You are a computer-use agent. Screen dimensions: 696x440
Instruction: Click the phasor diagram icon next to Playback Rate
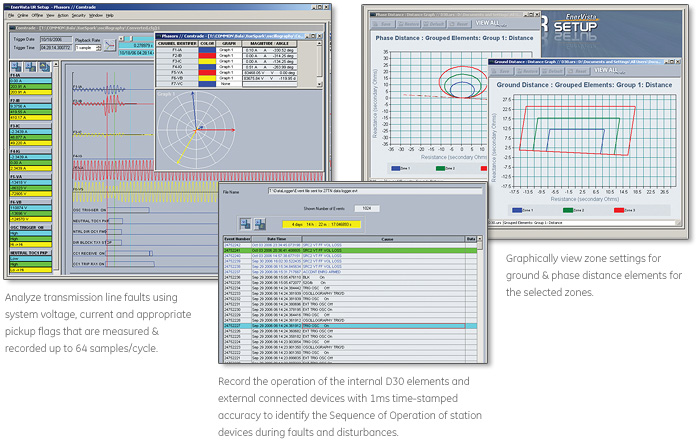tap(110, 45)
